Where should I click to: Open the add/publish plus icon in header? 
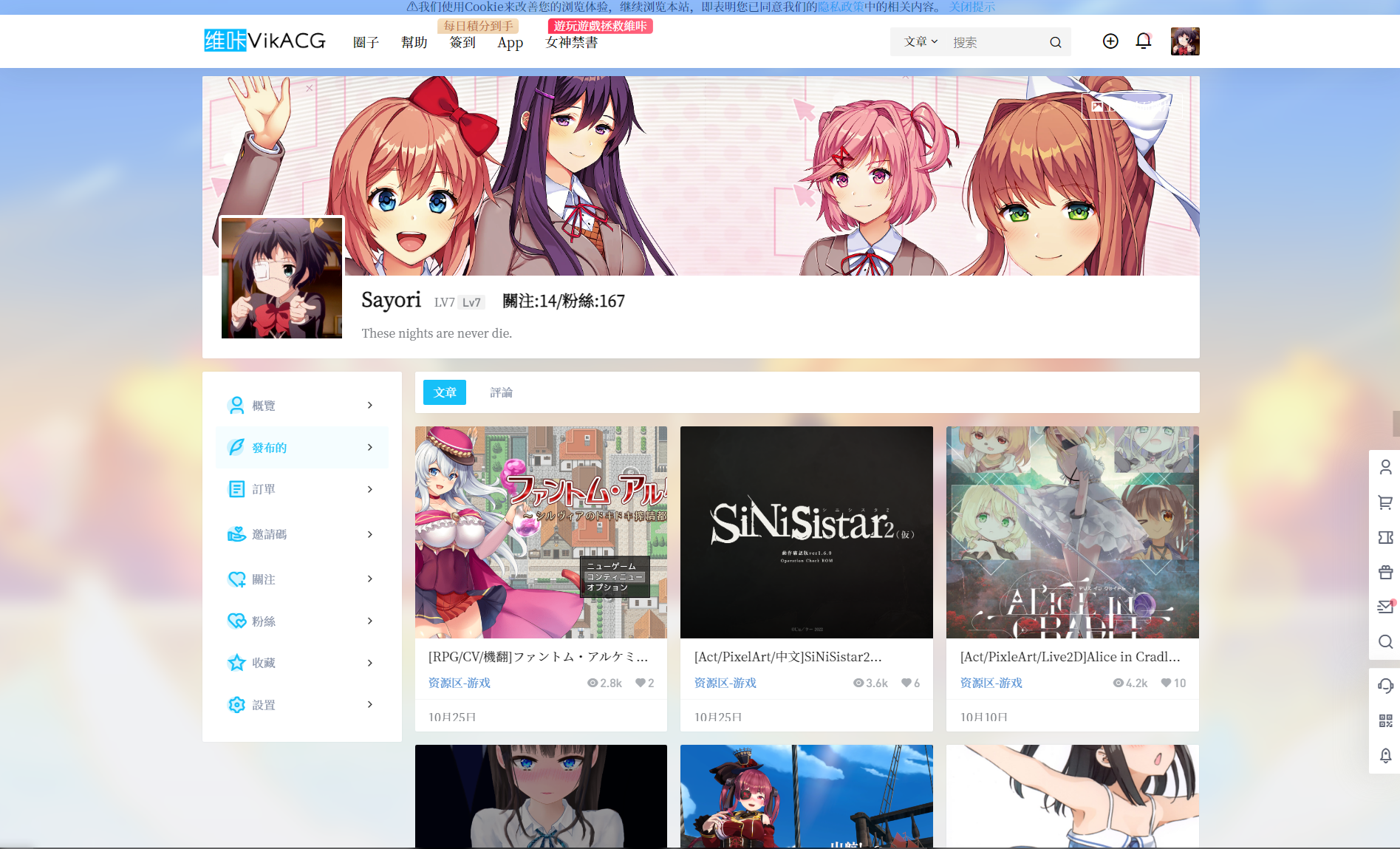point(1110,41)
